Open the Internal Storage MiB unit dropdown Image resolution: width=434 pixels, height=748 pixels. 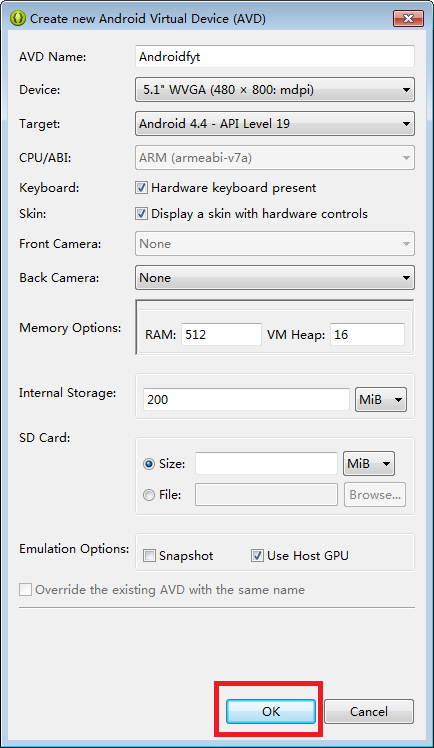pyautogui.click(x=381, y=399)
